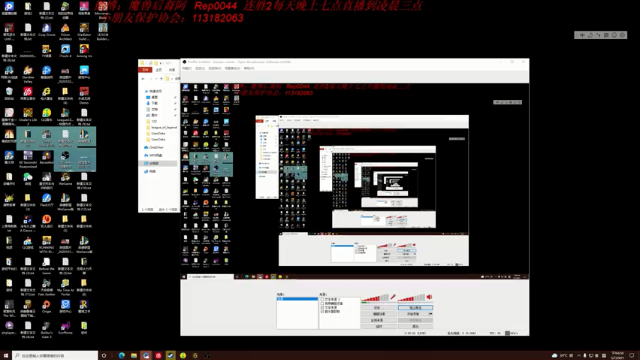Toggle the second source checkbox in OBS
Screen dimensions: 640x360
point(322,303)
